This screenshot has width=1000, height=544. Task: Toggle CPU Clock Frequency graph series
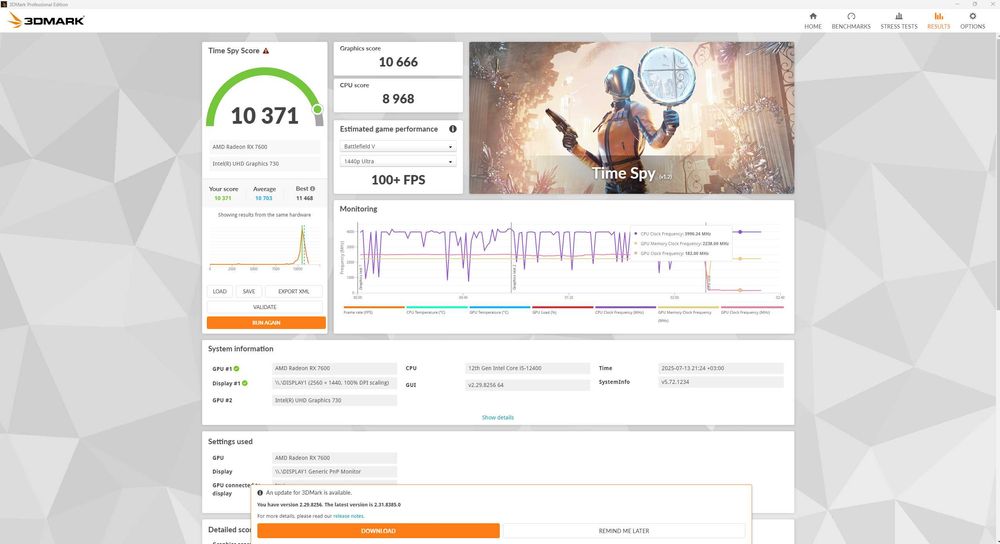[625, 310]
